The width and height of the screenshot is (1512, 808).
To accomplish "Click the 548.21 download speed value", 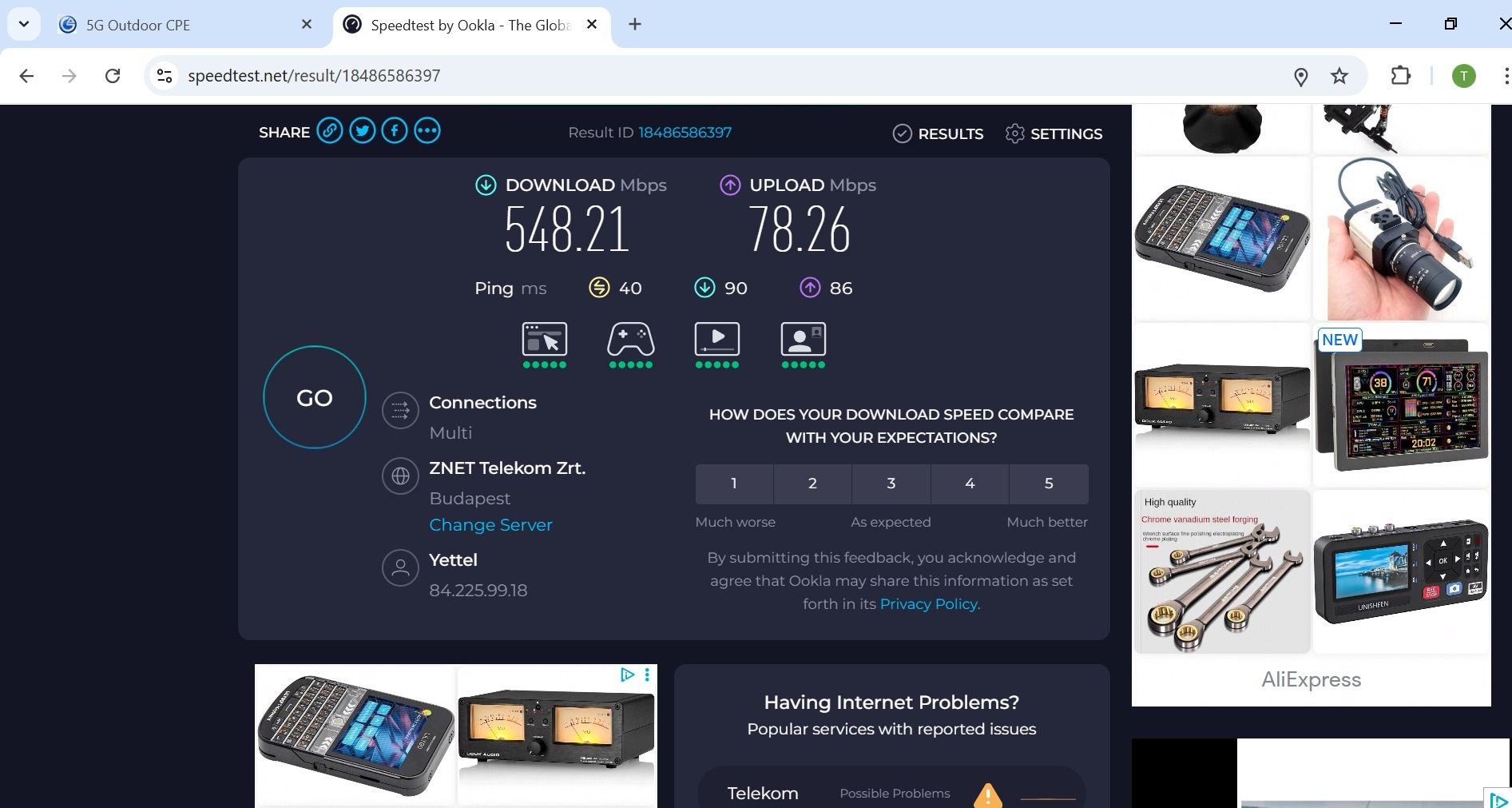I will click(x=567, y=230).
